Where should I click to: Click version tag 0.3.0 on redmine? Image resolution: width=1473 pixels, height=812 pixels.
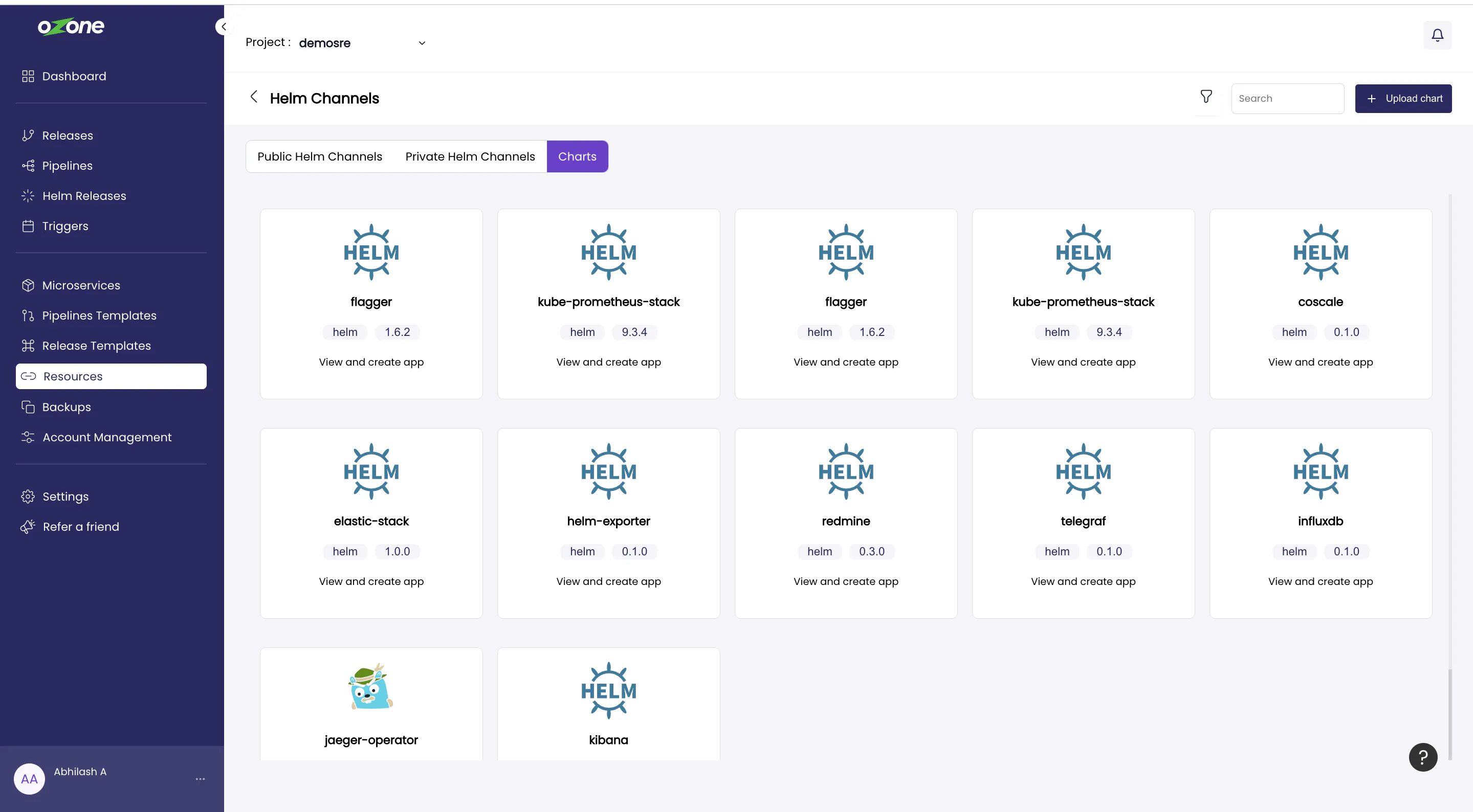[871, 551]
